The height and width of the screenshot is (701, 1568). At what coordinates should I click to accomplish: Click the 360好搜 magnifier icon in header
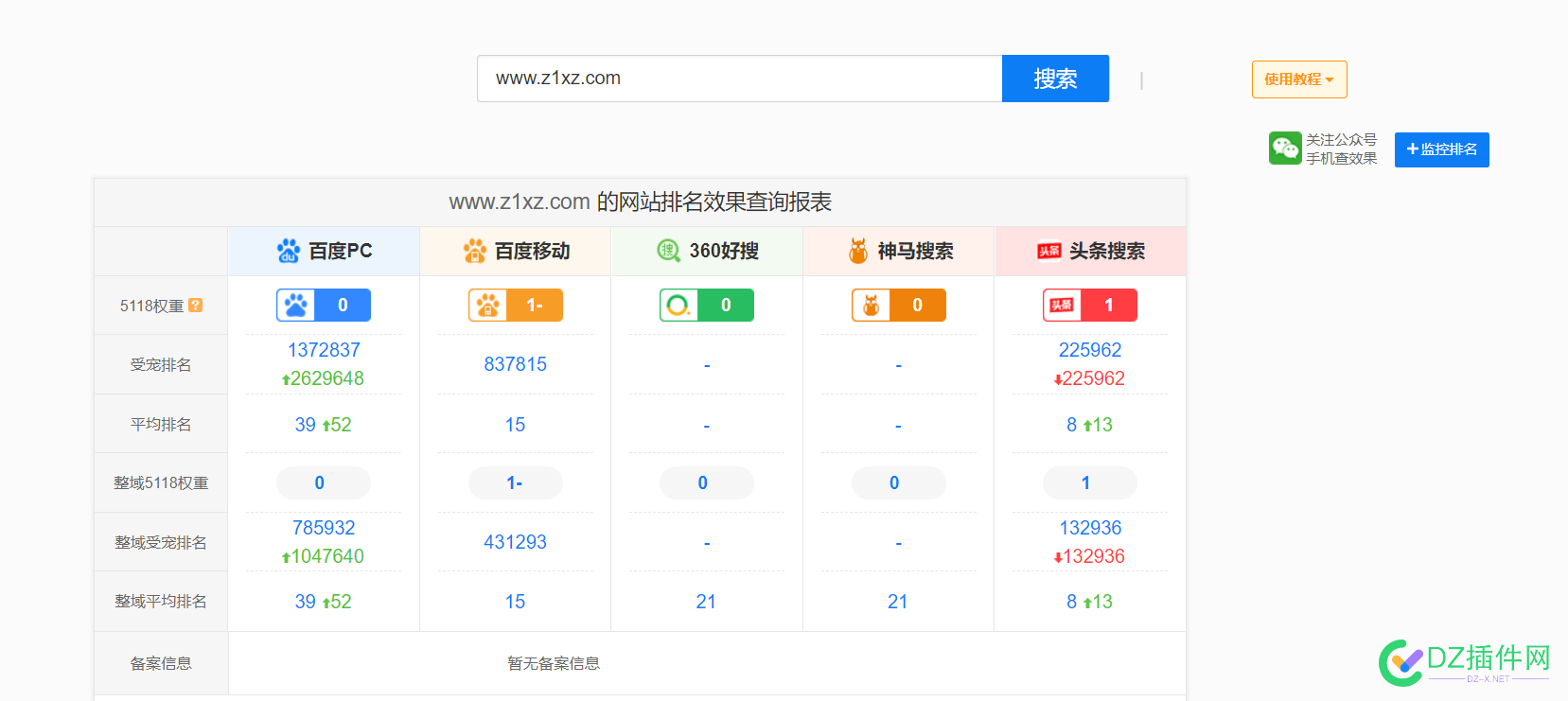coord(669,251)
